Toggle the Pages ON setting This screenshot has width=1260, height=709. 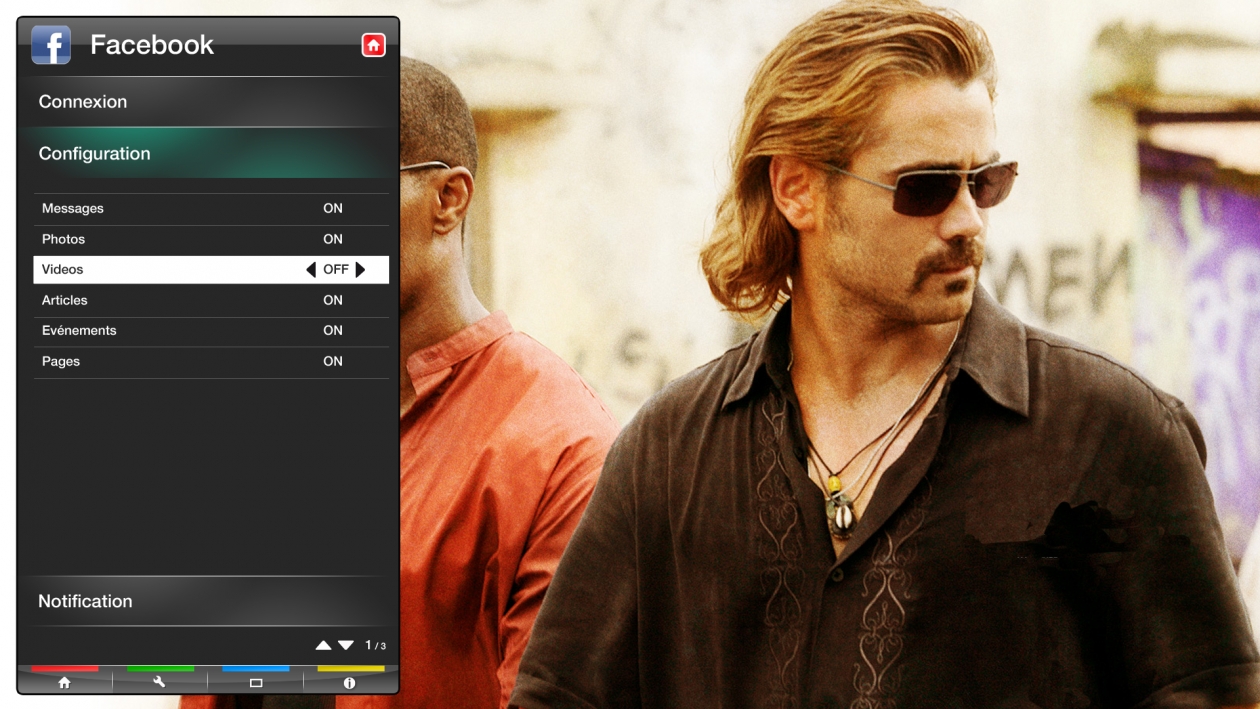coord(332,361)
